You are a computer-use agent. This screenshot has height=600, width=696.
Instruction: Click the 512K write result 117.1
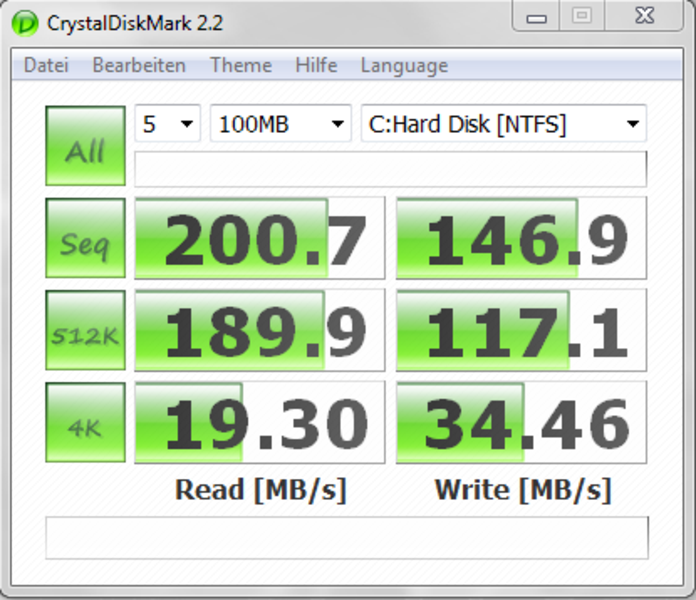pos(521,330)
